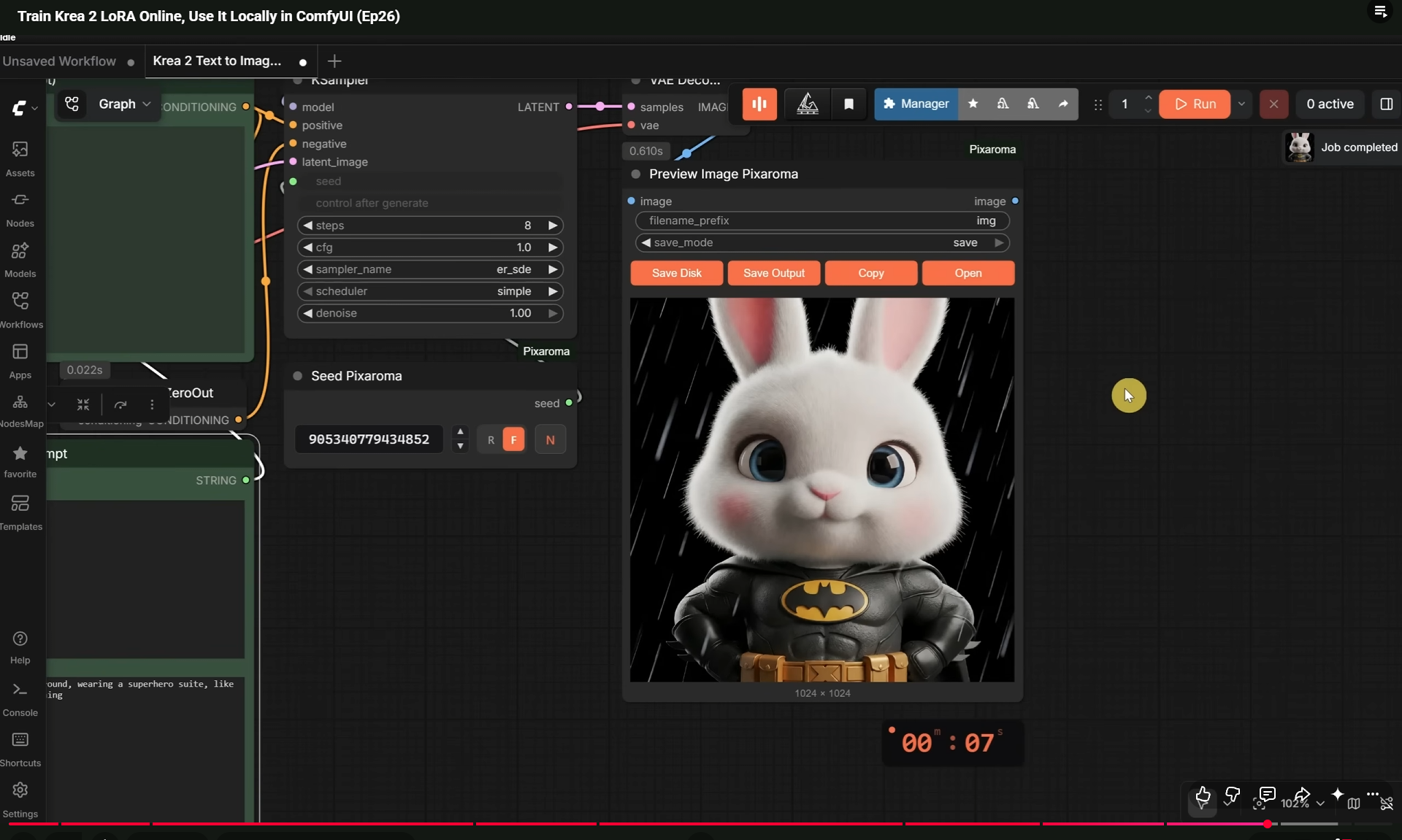Click the bookmark icon in toolbar

tap(849, 104)
